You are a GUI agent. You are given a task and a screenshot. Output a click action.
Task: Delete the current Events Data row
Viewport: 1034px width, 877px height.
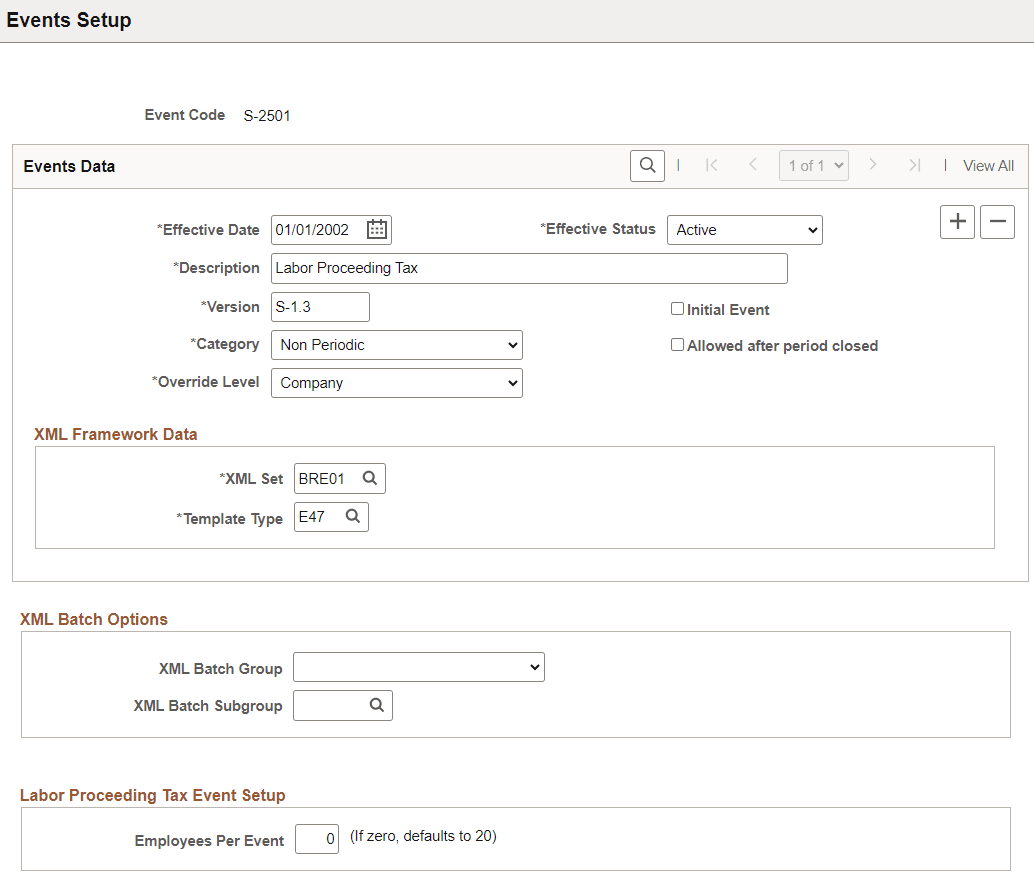(997, 221)
